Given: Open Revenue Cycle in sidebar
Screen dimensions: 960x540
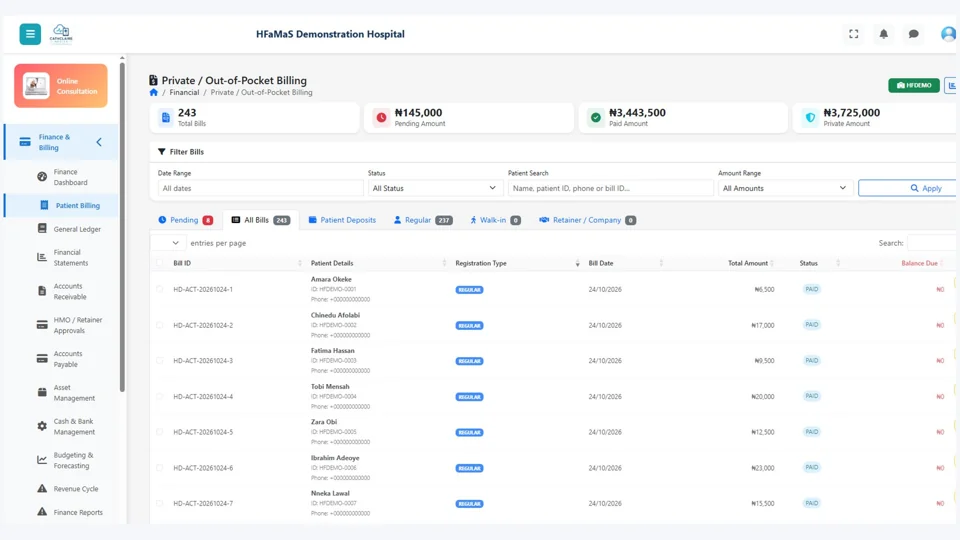Looking at the screenshot, I should 70,489.
